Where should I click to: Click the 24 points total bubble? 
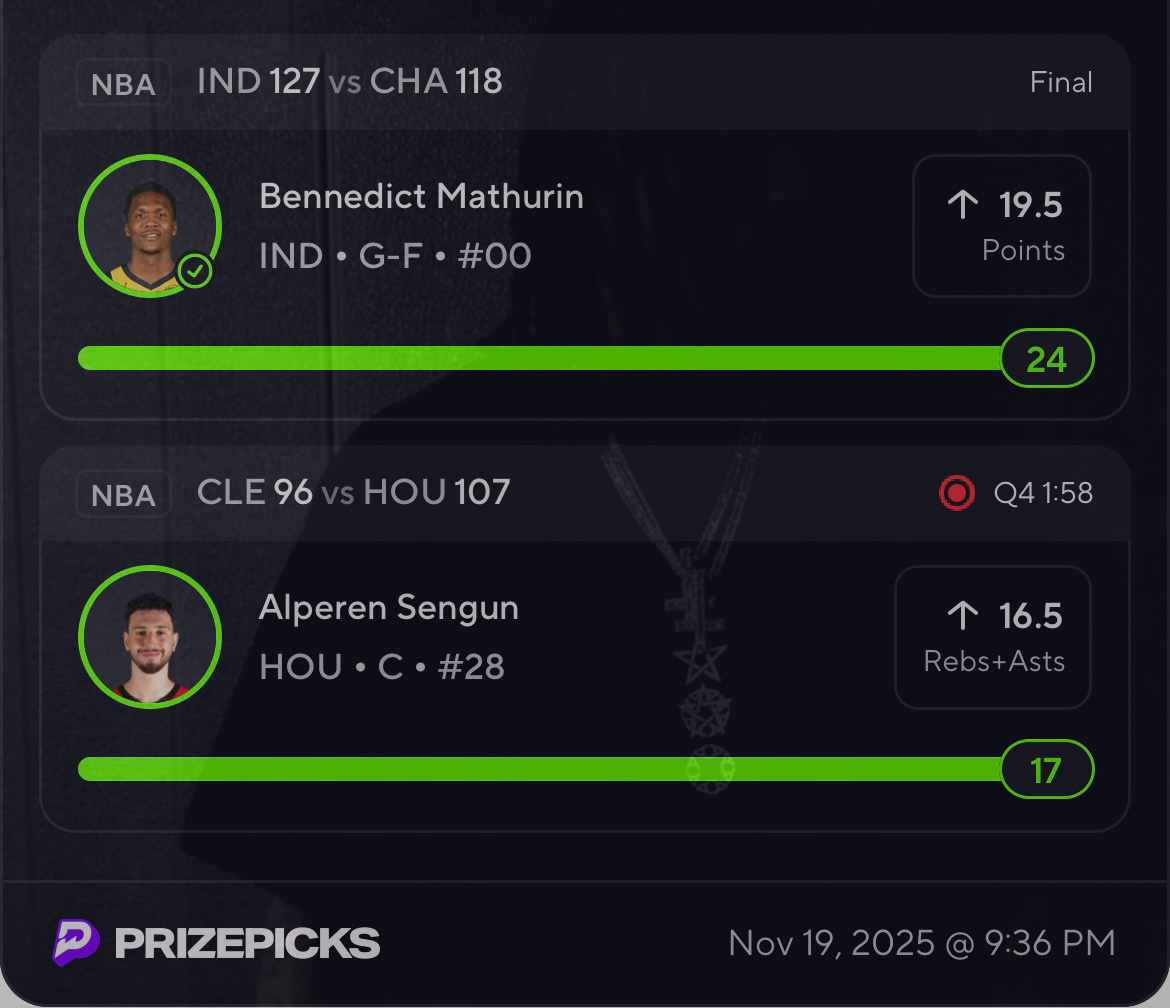click(x=1046, y=358)
